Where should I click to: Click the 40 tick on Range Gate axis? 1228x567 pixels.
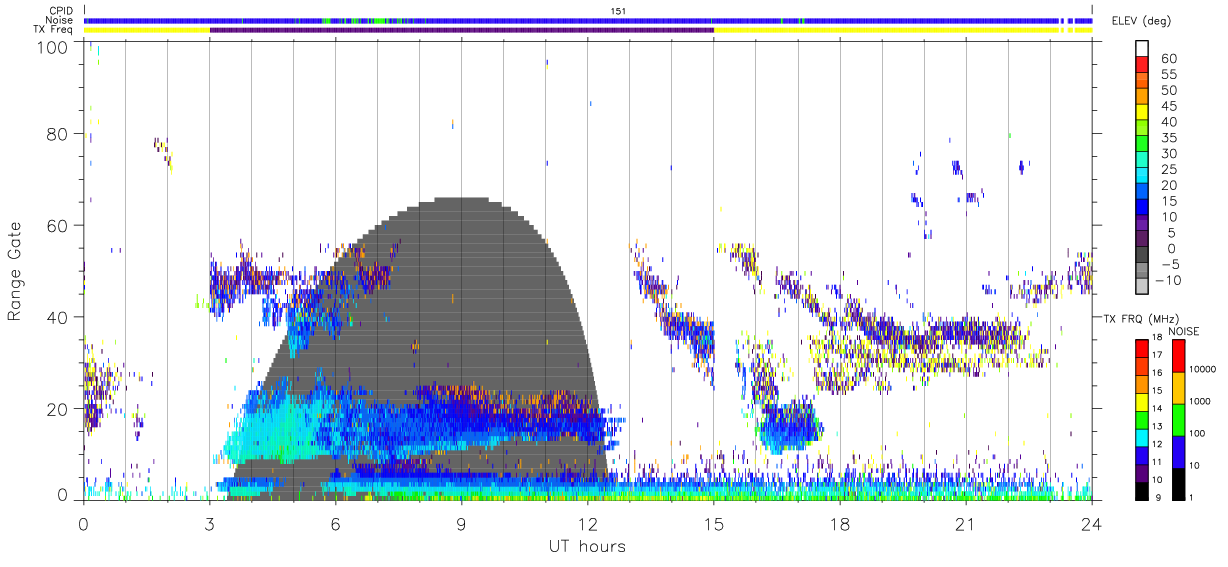tap(59, 317)
